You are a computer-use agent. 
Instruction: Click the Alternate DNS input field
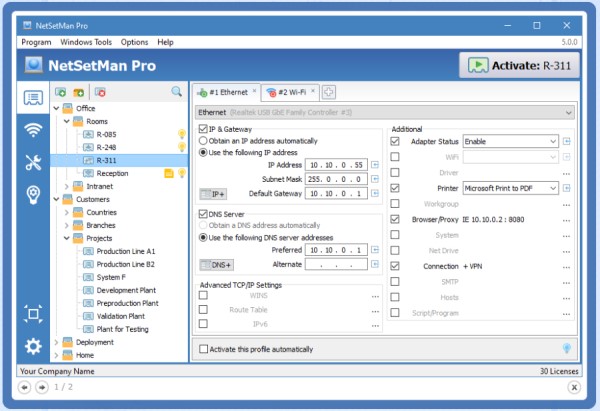[x=336, y=264]
